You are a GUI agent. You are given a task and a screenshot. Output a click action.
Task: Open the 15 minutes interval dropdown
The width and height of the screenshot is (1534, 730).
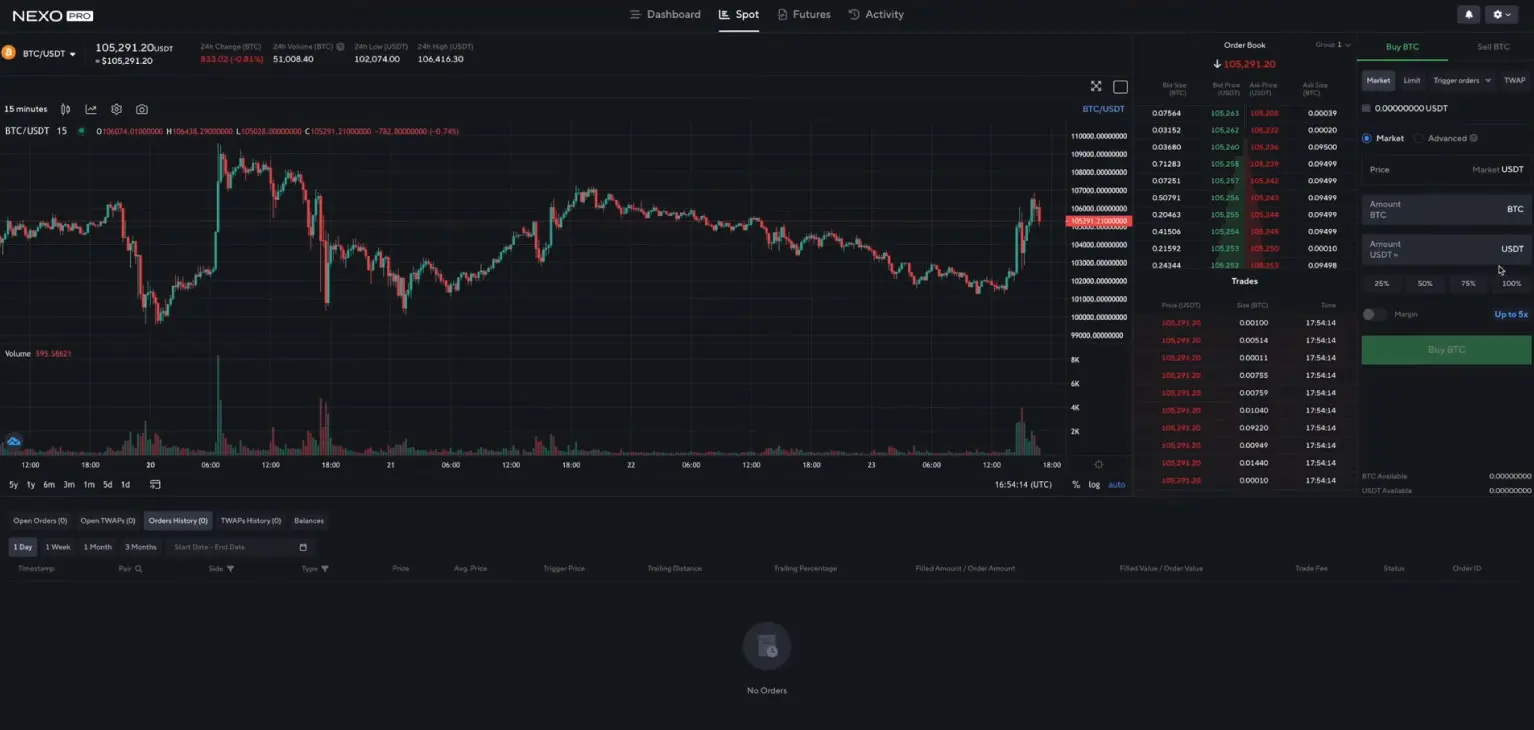pyautogui.click(x=26, y=109)
